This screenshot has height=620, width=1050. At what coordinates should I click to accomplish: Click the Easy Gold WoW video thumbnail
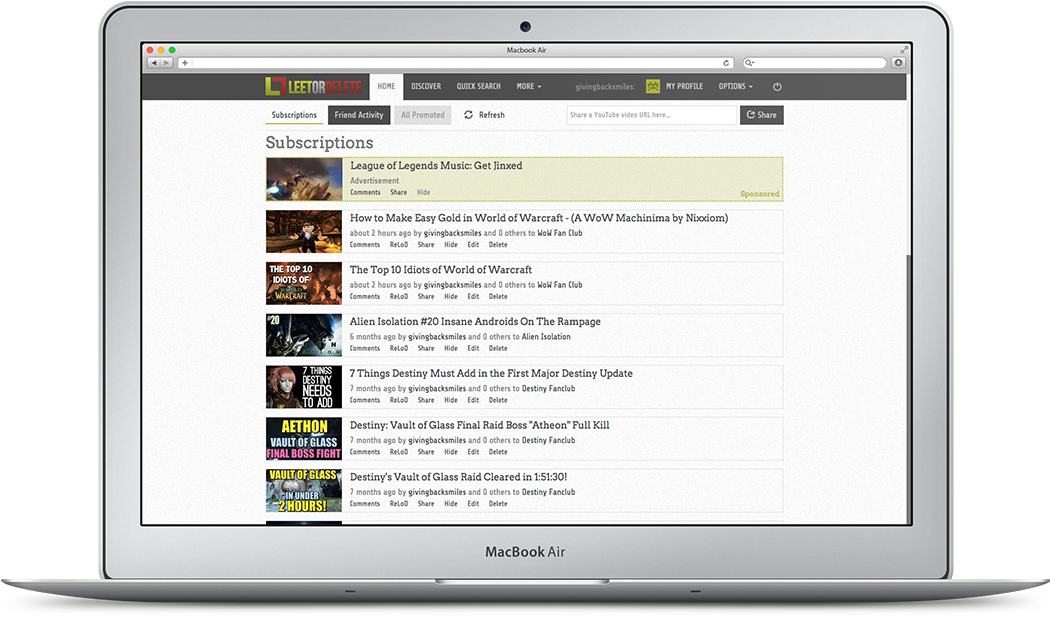point(304,231)
